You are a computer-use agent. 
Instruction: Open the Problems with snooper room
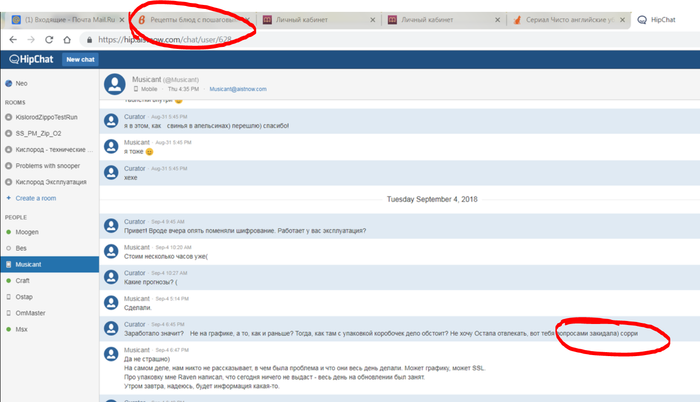pos(48,166)
